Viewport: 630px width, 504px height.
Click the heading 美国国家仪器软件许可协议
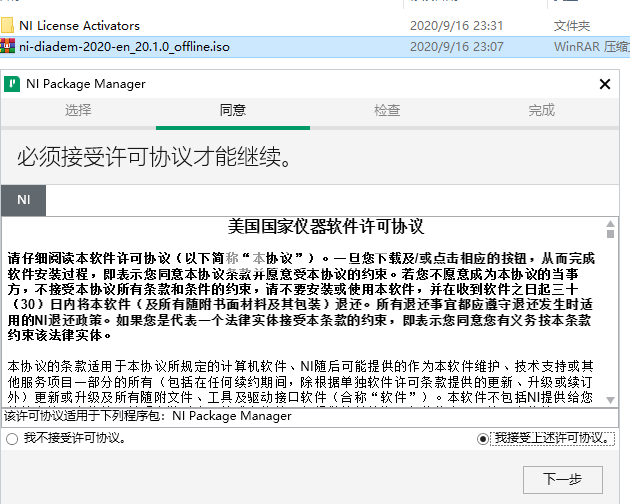click(x=326, y=227)
